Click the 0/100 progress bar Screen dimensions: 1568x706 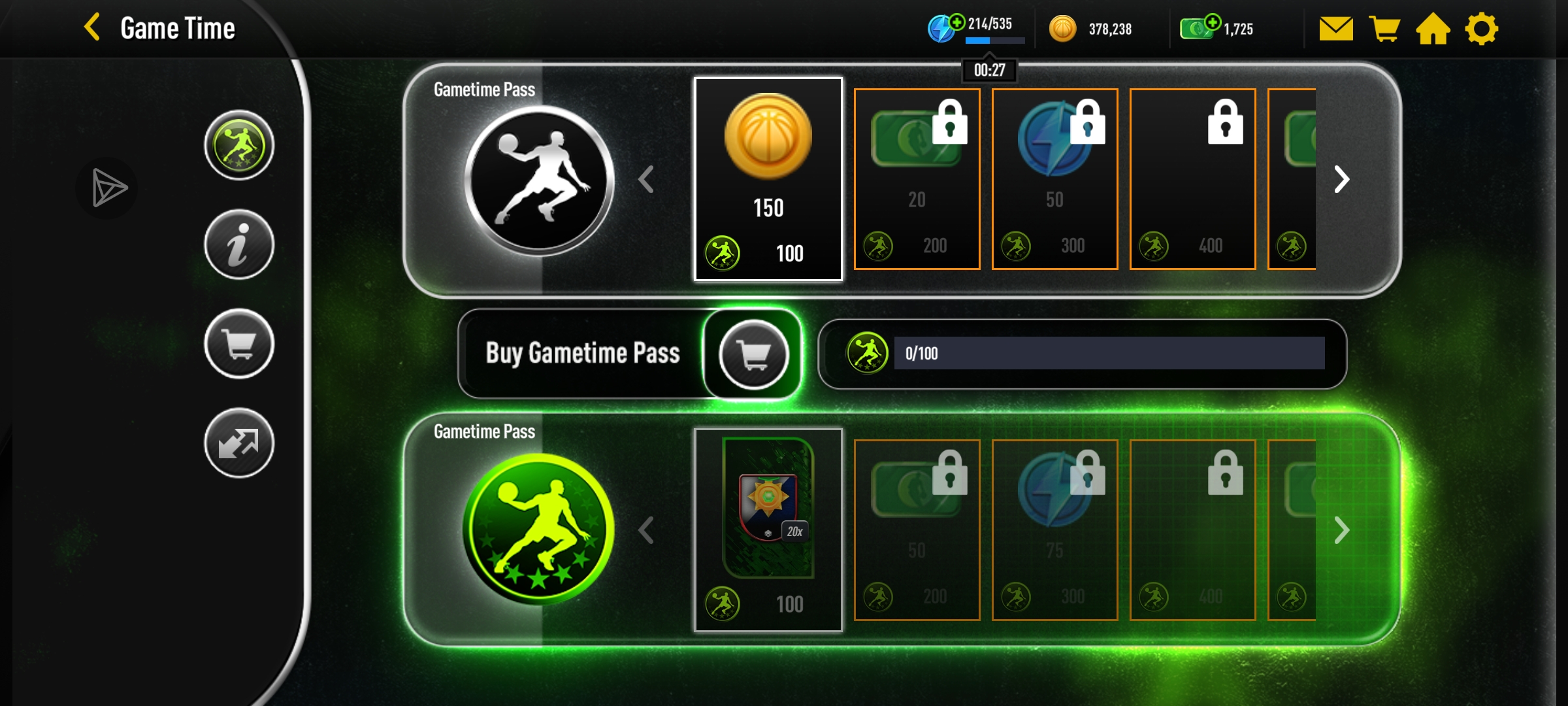1109,353
